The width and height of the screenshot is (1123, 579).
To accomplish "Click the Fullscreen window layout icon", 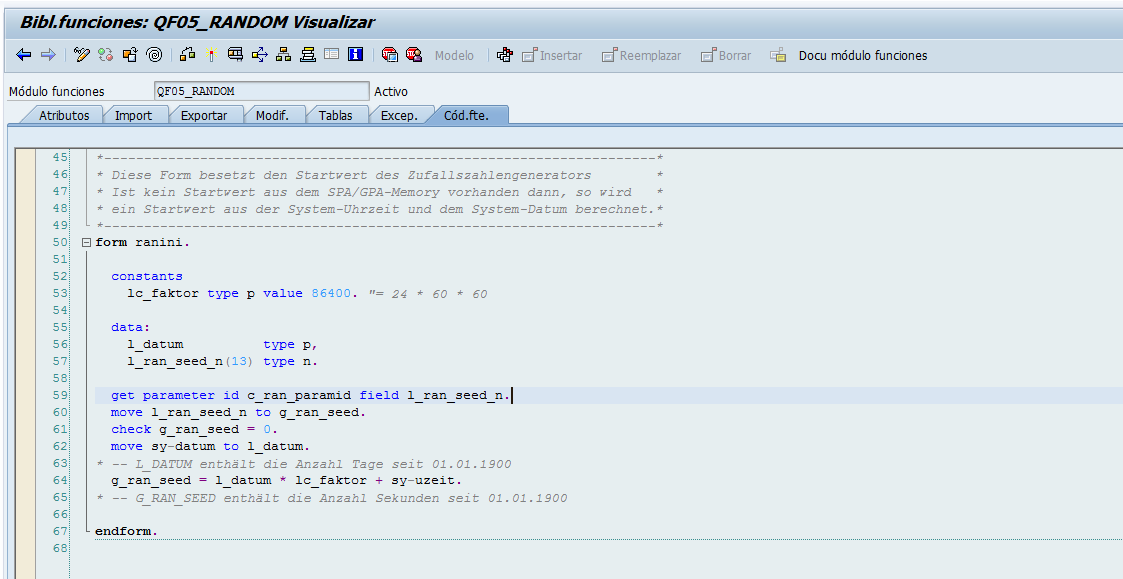I will (332, 54).
